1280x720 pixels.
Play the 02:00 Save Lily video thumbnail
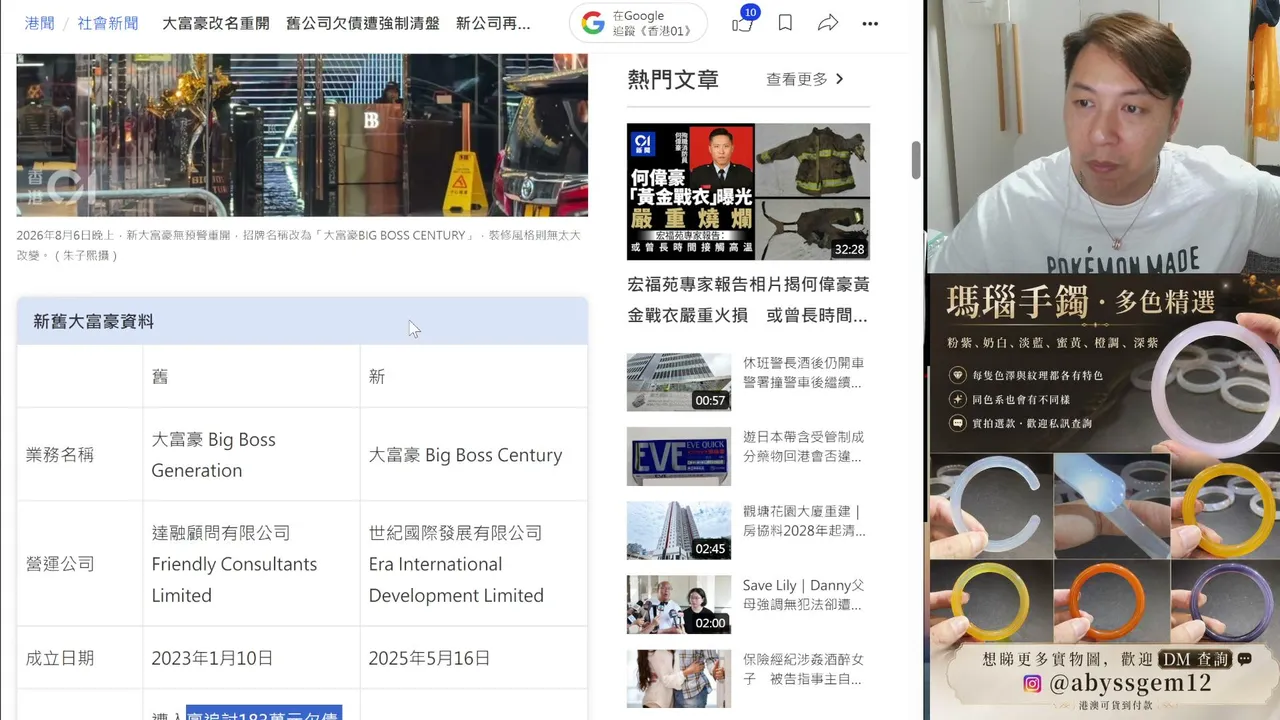[x=679, y=604]
